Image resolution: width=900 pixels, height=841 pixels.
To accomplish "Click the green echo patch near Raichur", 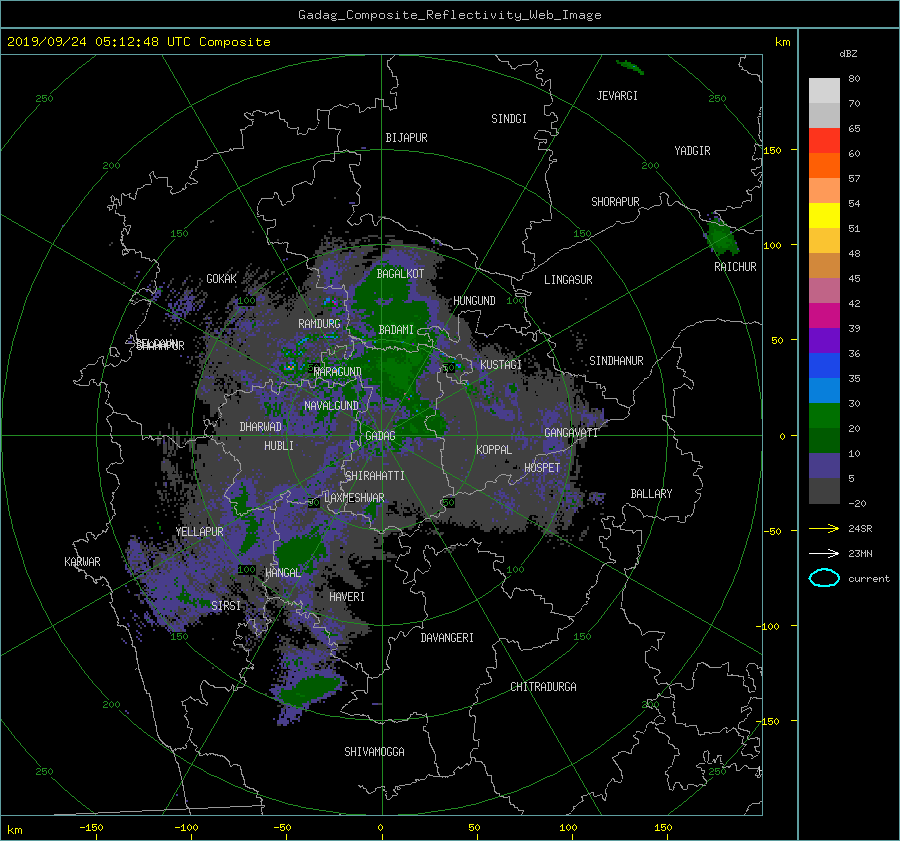I will pos(722,238).
